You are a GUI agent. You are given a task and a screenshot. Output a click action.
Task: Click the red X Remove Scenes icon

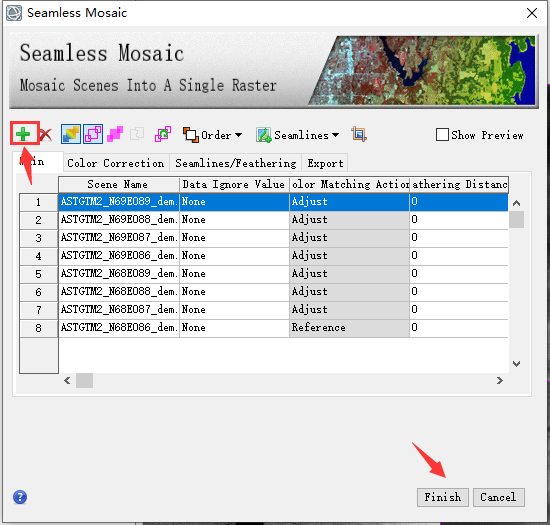click(45, 134)
